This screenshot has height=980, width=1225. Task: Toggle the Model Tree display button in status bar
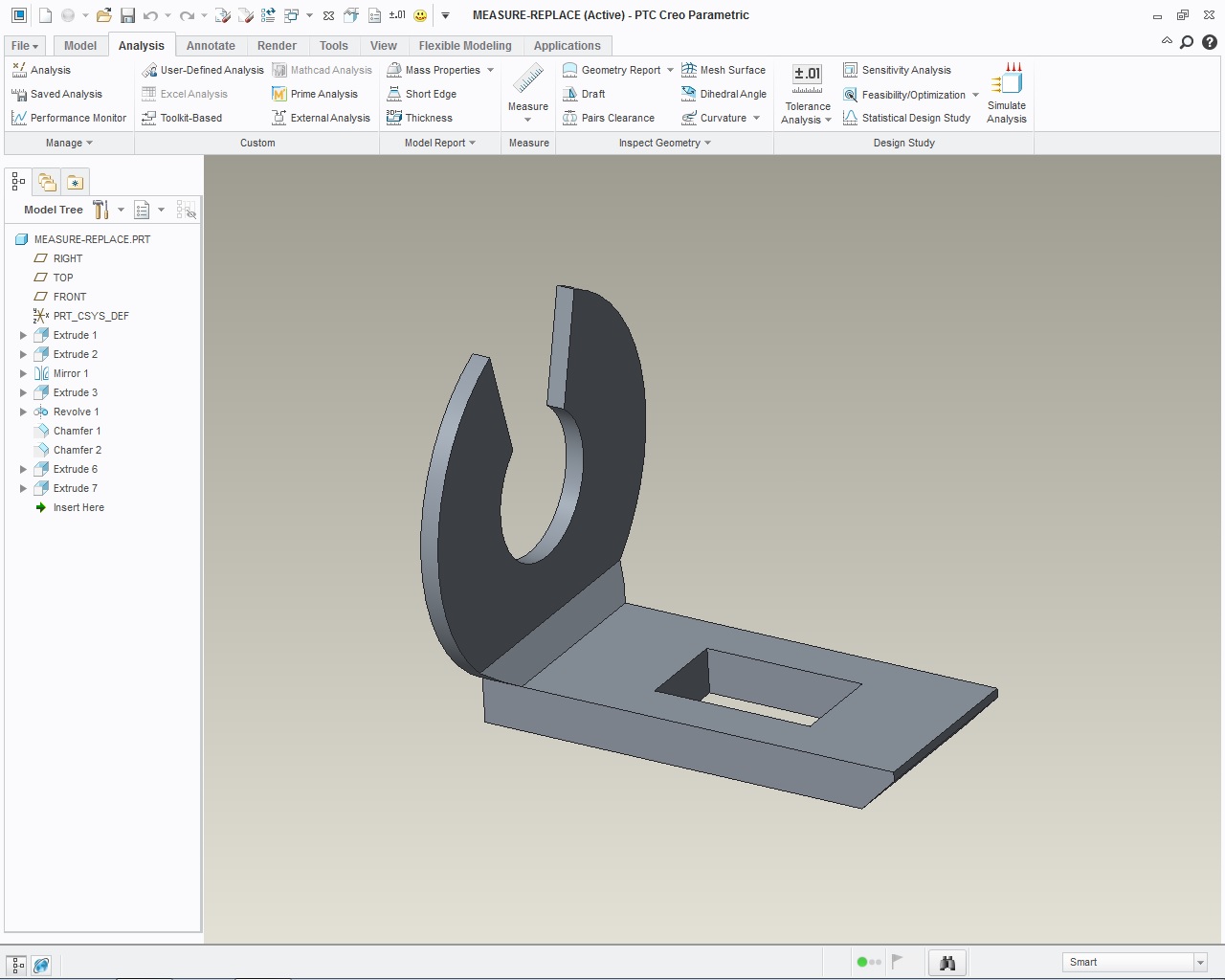[x=17, y=966]
